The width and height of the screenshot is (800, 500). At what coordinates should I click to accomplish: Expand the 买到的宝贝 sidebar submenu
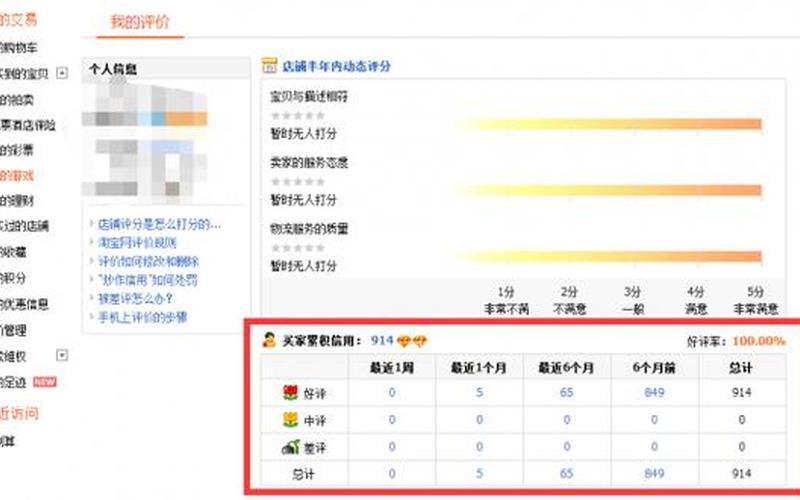pos(62,73)
